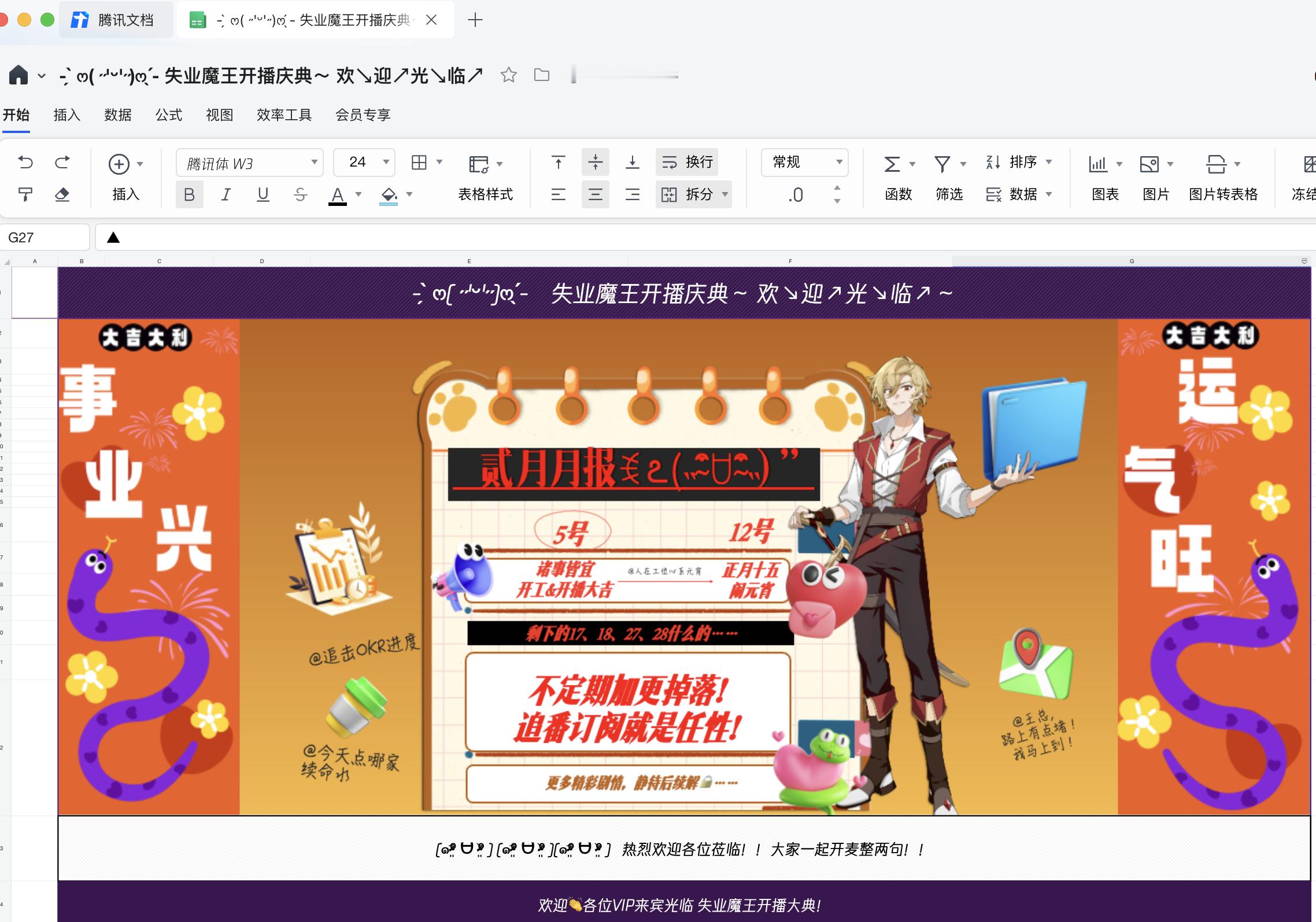Toggle 换行 wrap text button
The image size is (1316, 922).
687,163
